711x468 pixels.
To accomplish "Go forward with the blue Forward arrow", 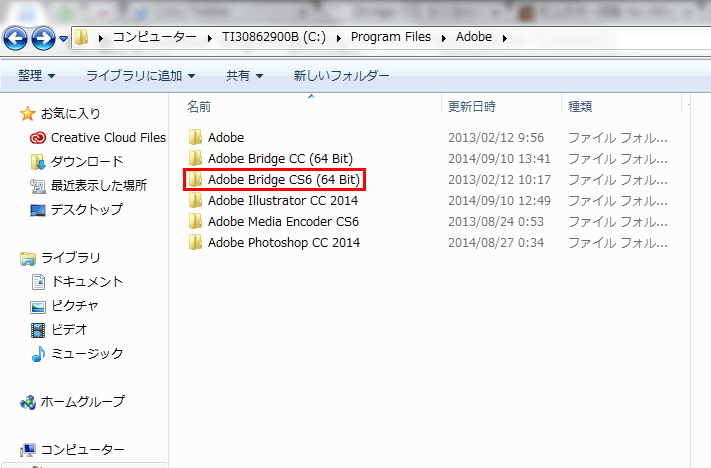I will click(44, 38).
